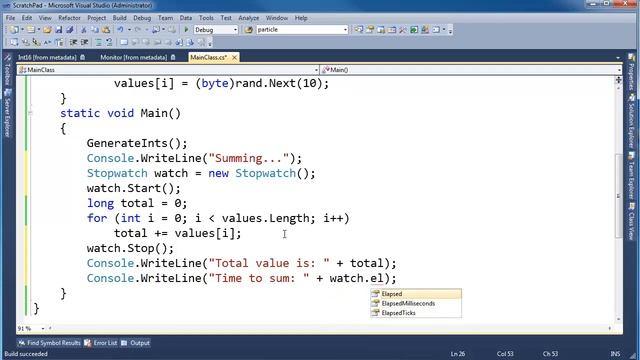Viewport: 640px width, 360px height.
Task: Click the crossed-tools icon in the toolbar
Action: coord(403,30)
